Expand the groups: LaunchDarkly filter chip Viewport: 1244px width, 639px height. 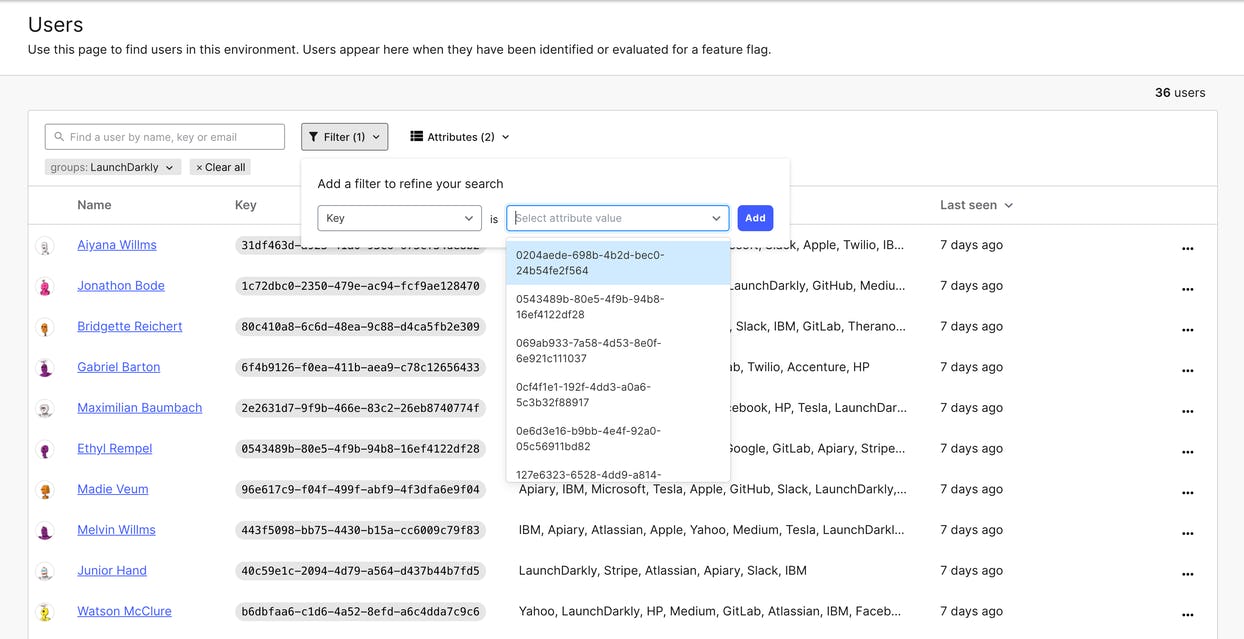pos(168,167)
